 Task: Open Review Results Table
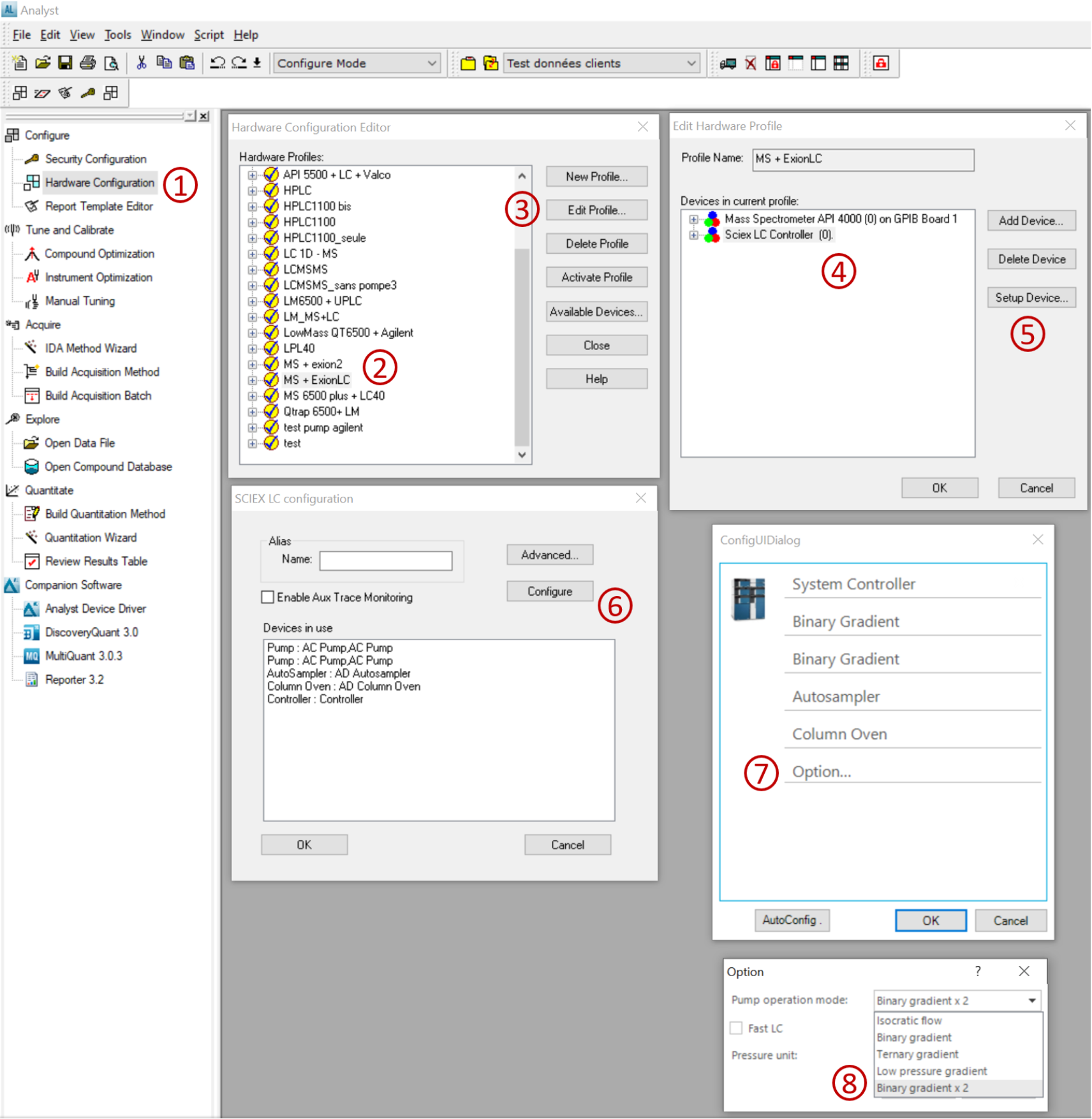(96, 560)
